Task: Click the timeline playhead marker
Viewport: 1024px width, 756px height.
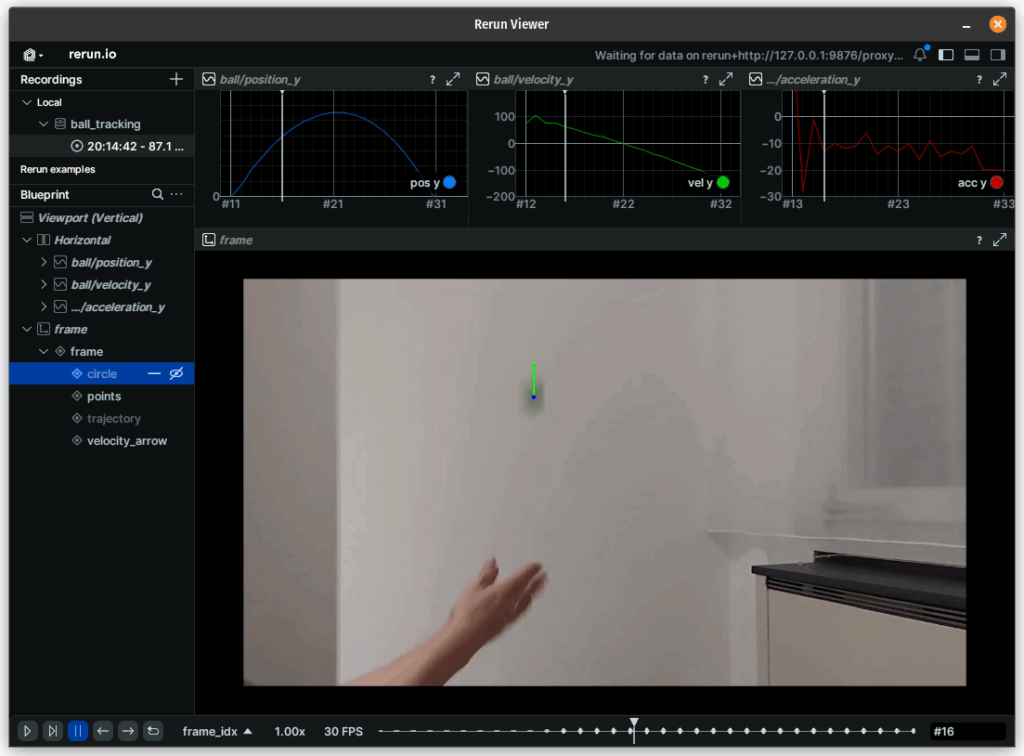Action: pos(633,723)
